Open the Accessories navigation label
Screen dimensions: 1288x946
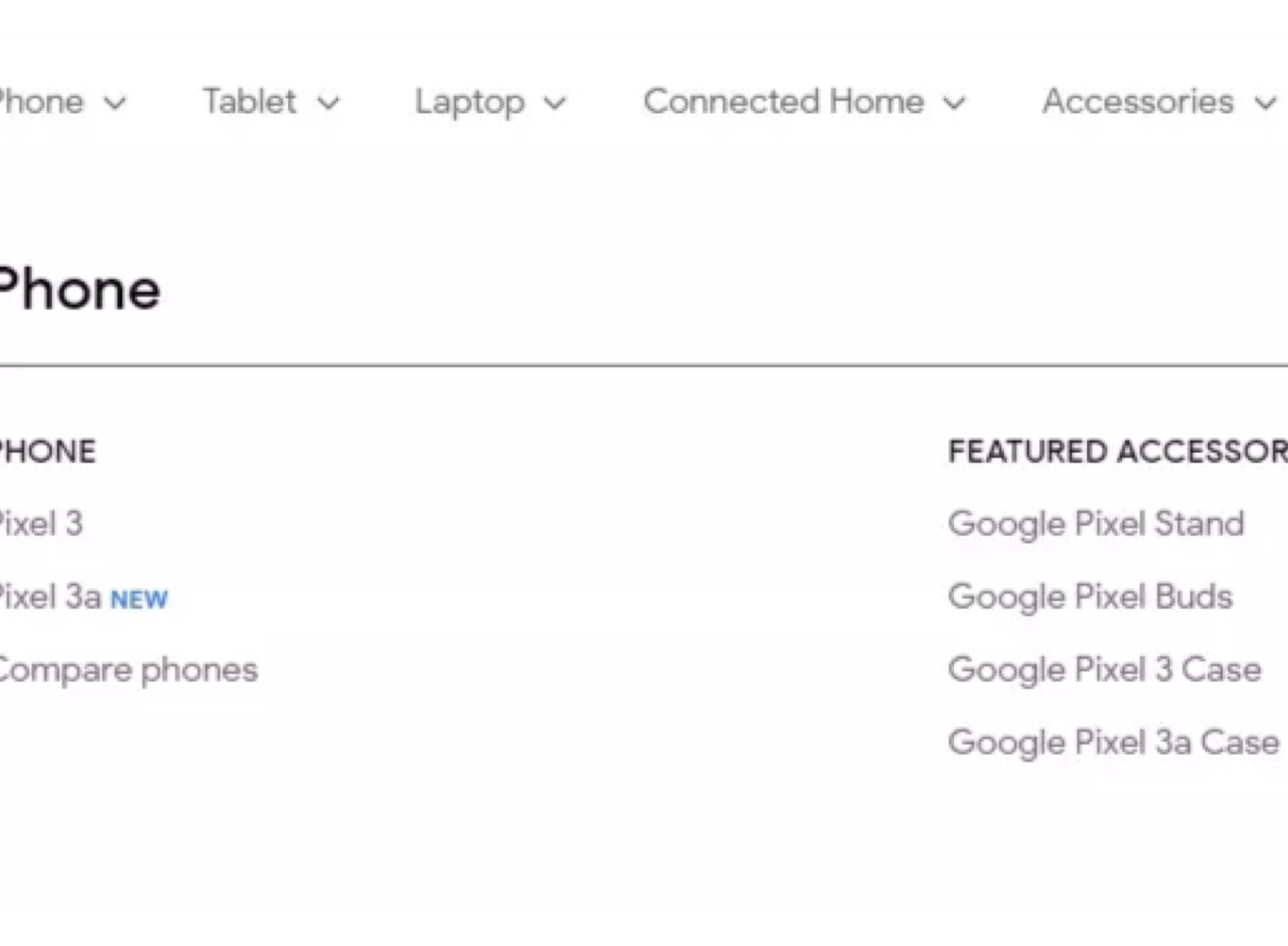(1138, 101)
